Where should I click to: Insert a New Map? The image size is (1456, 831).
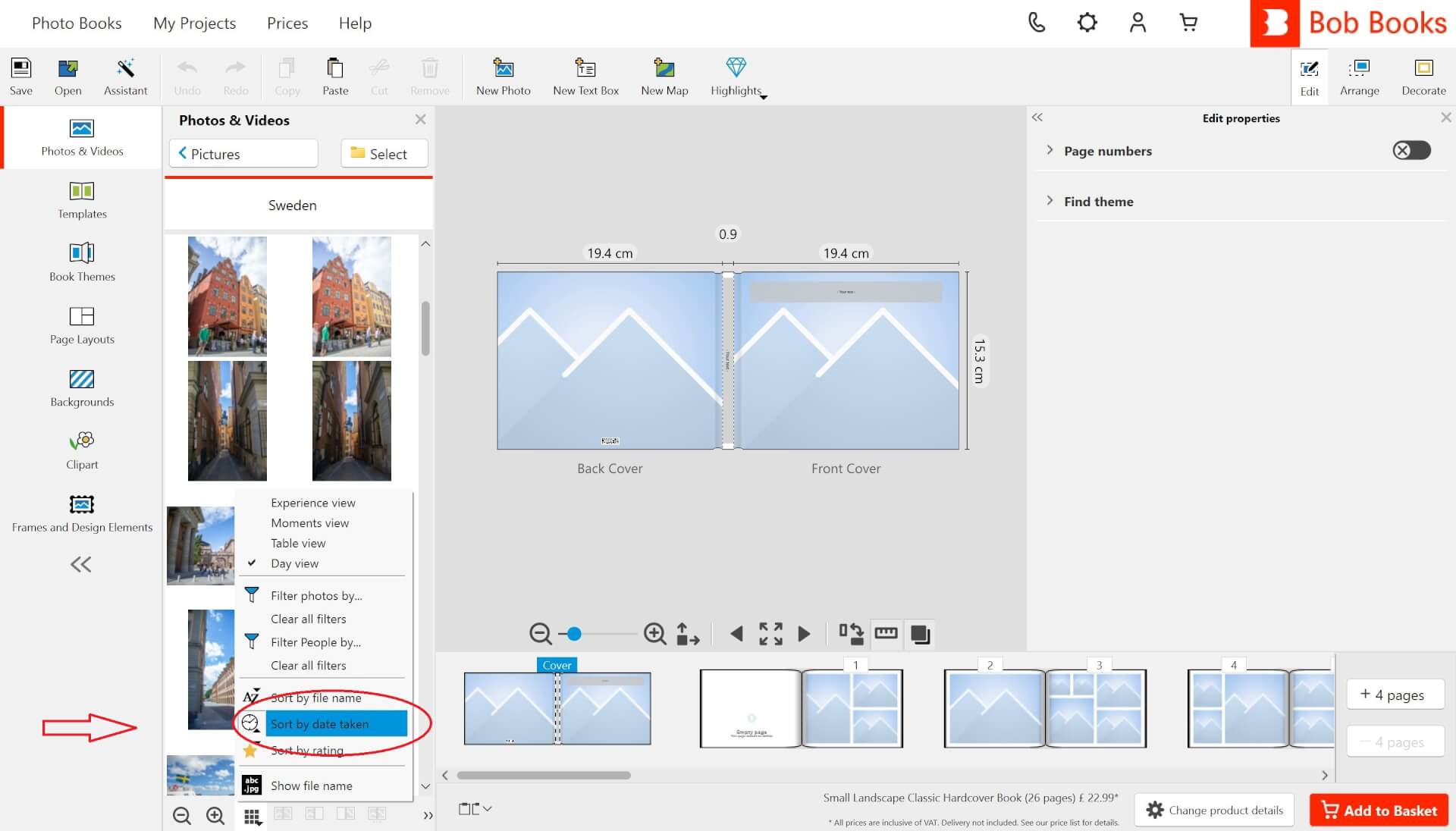[664, 77]
